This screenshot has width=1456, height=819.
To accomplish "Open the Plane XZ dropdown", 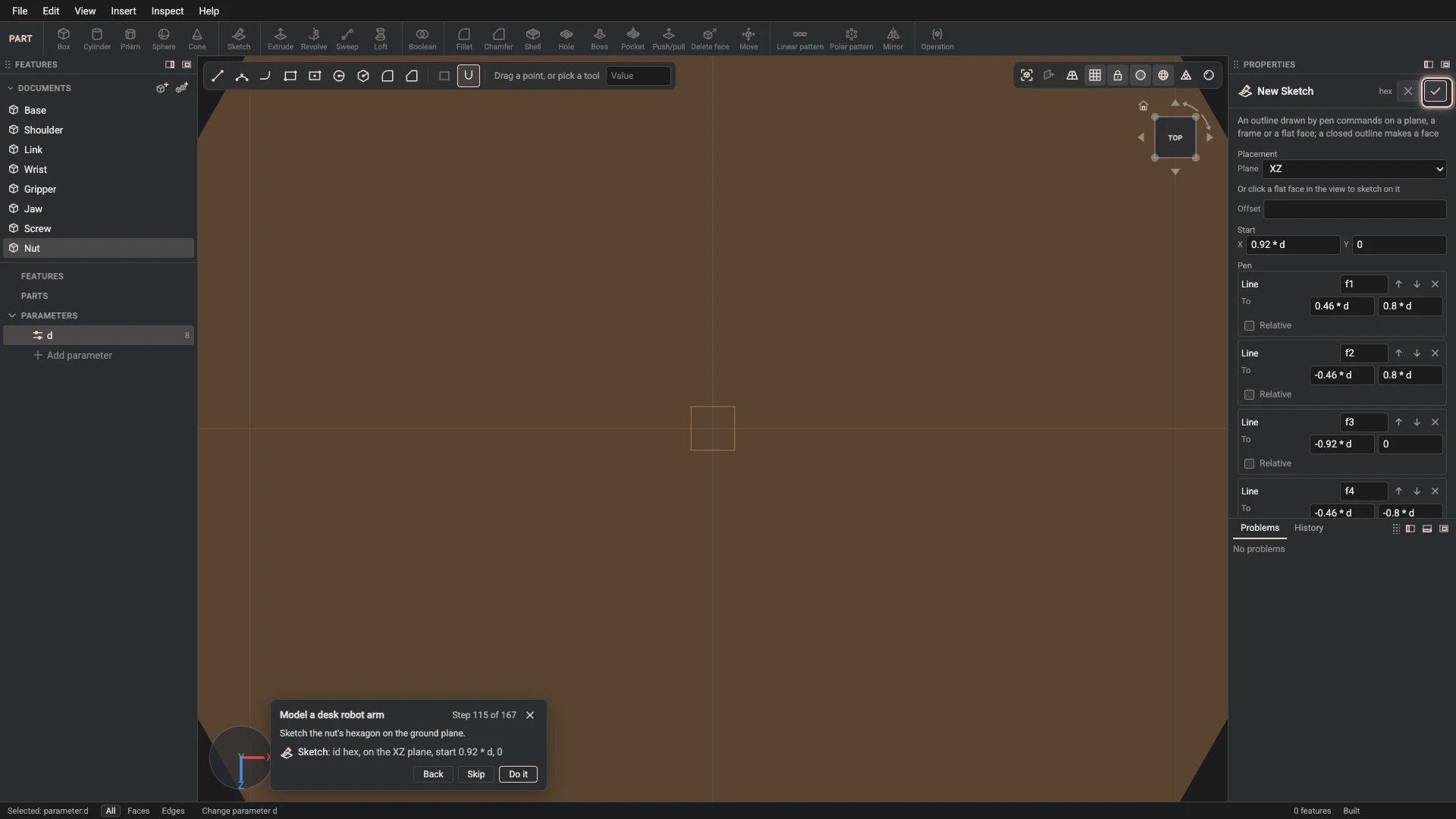I will click(x=1354, y=169).
